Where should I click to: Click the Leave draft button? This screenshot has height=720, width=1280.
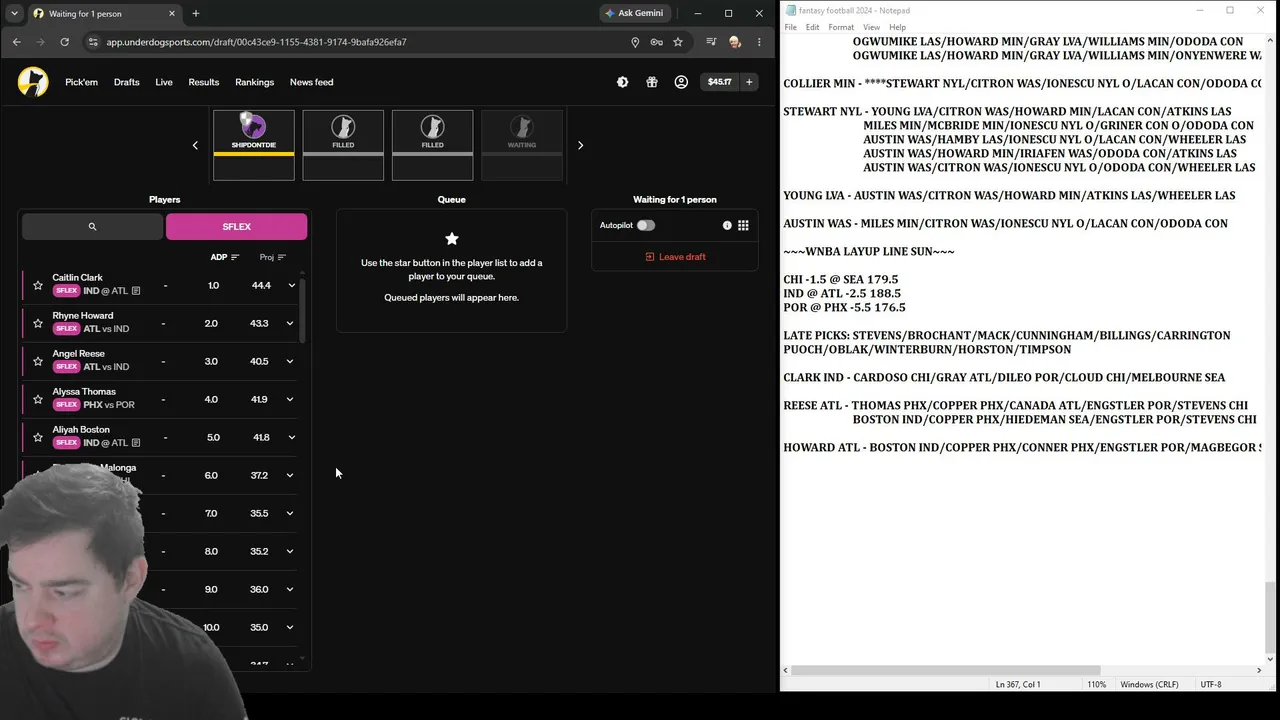click(x=675, y=257)
